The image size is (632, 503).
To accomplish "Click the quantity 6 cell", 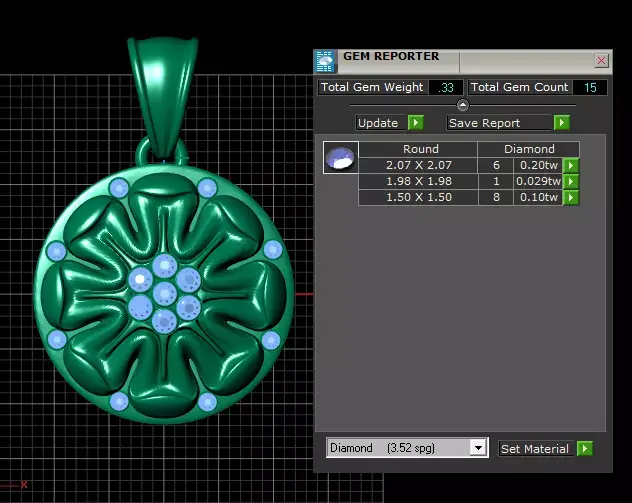I will click(x=496, y=165).
